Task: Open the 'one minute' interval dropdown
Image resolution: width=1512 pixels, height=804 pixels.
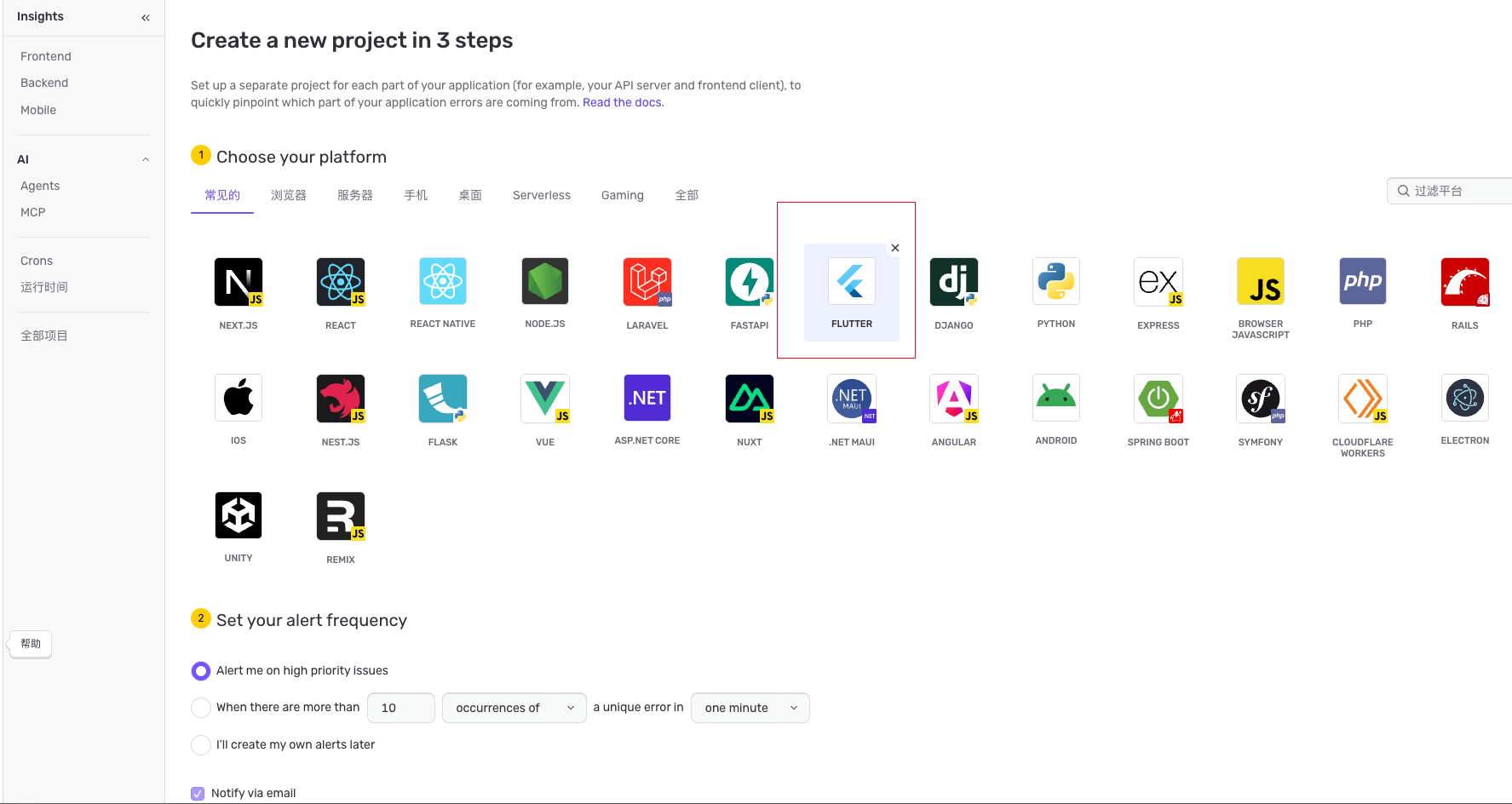Action: pyautogui.click(x=750, y=708)
